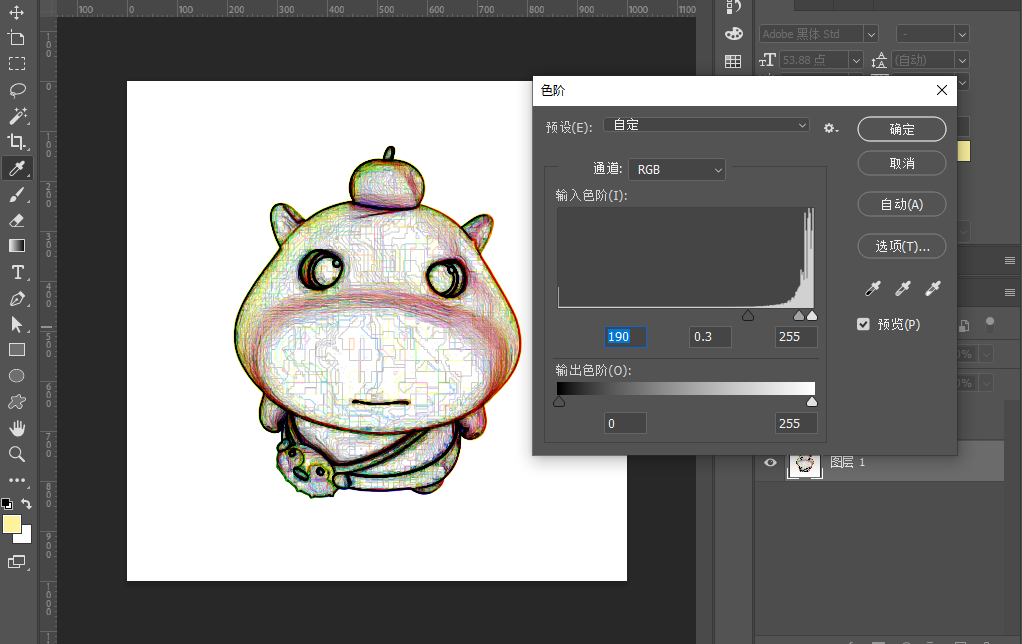The height and width of the screenshot is (644, 1022).
Task: Click the background color swatch
Action: (25, 536)
